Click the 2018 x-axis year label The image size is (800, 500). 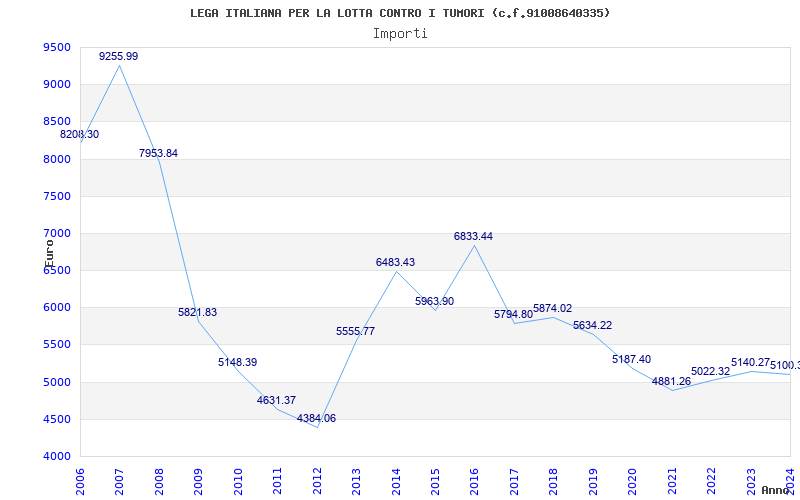tap(554, 482)
